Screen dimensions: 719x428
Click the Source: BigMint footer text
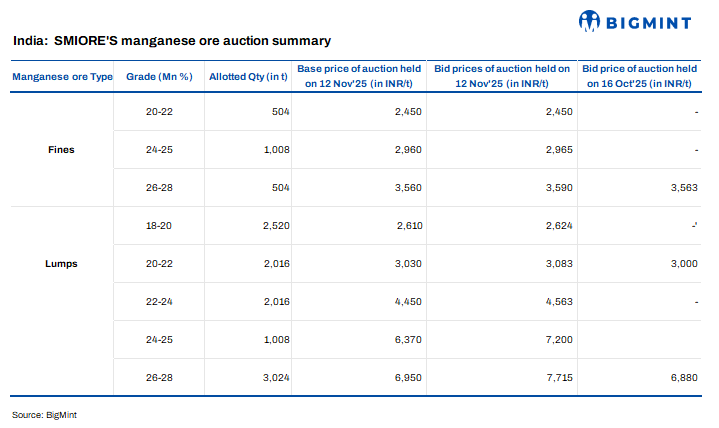click(x=44, y=415)
